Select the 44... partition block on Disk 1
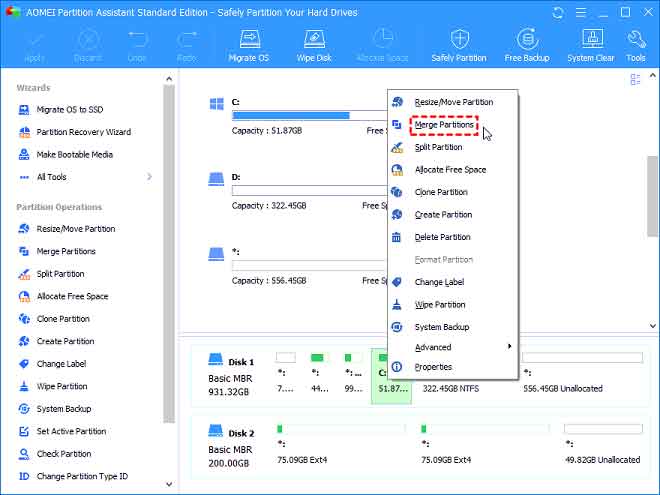The height and width of the screenshot is (495, 660). [x=319, y=374]
